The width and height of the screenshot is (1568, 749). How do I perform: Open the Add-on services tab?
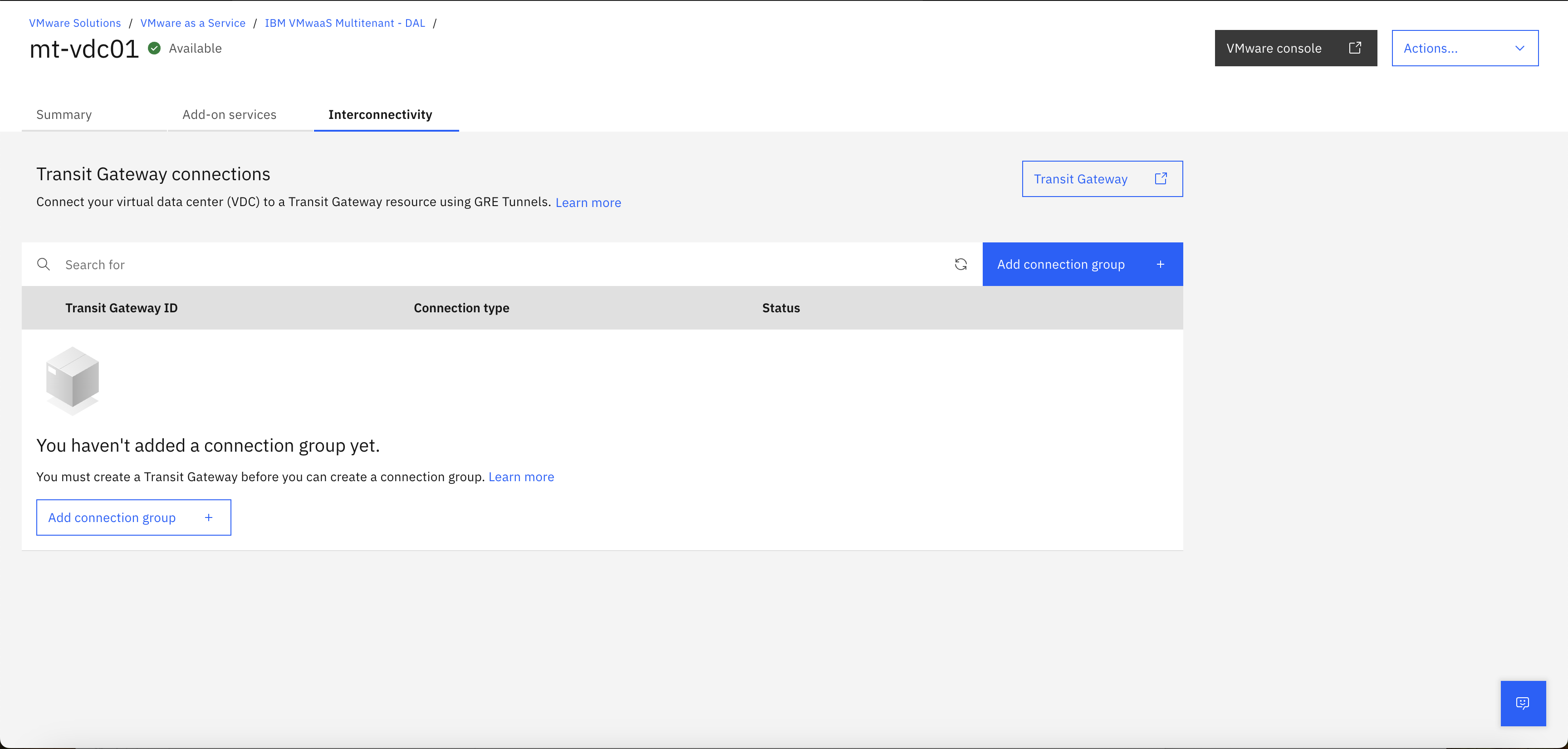coord(230,114)
